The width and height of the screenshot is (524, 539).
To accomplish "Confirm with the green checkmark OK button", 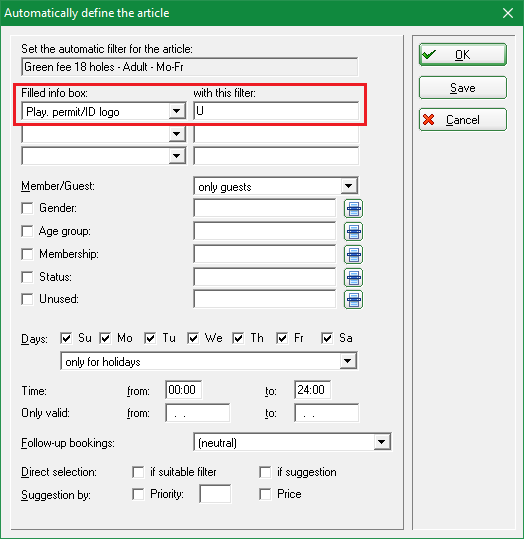I will 462,54.
